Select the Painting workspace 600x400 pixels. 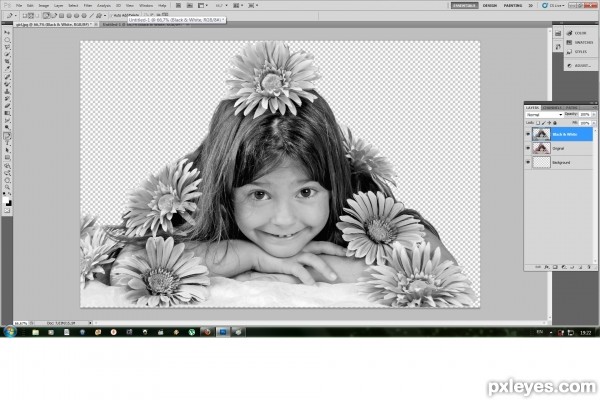coord(513,5)
